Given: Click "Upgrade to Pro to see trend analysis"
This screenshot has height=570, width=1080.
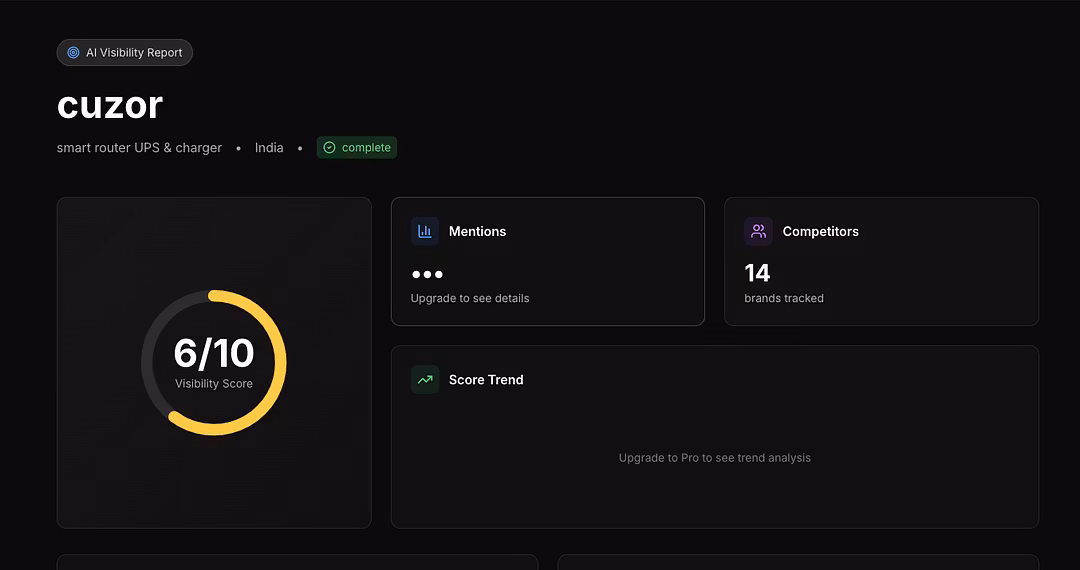Looking at the screenshot, I should [x=714, y=458].
